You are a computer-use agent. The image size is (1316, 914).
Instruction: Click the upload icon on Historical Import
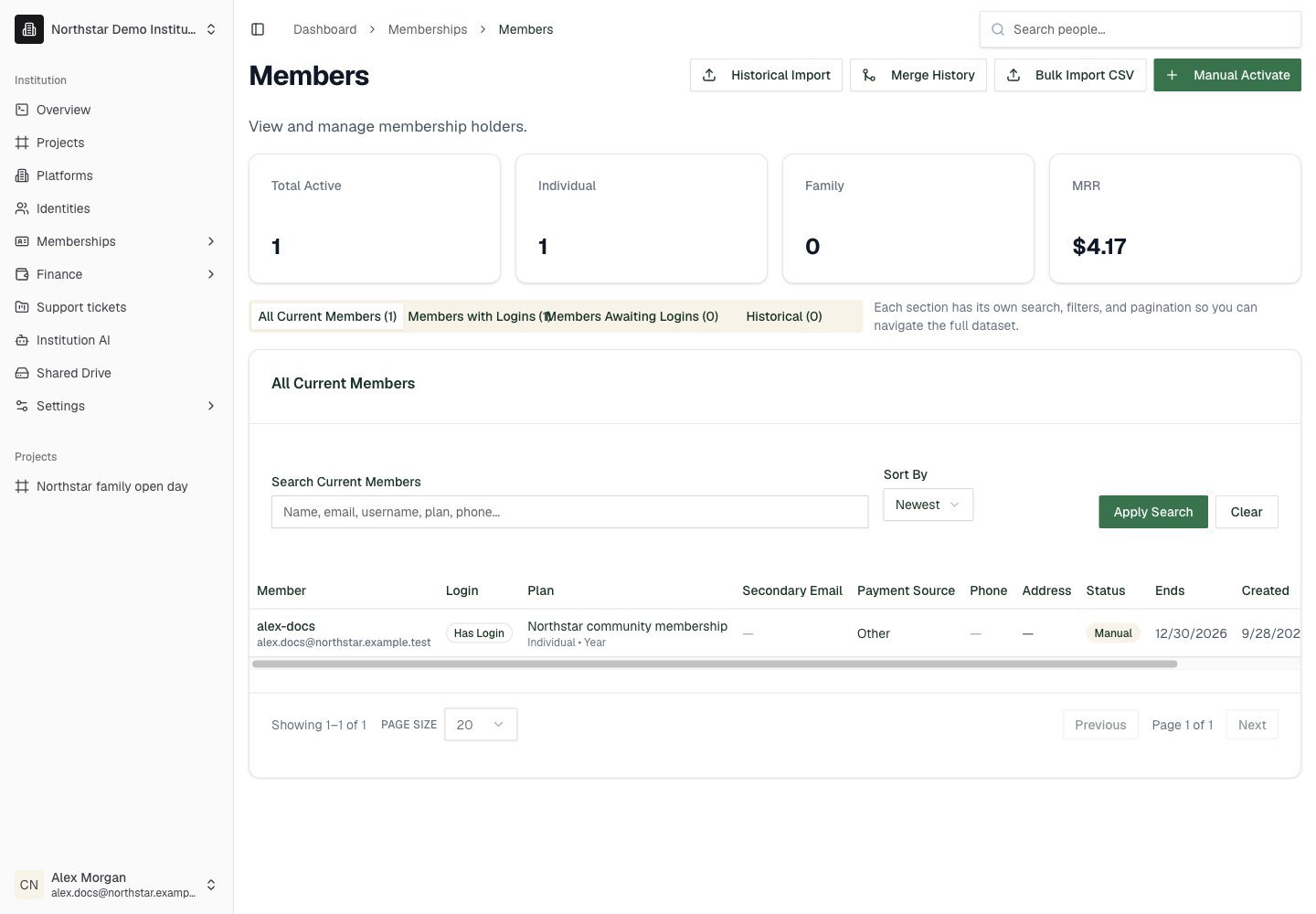709,75
